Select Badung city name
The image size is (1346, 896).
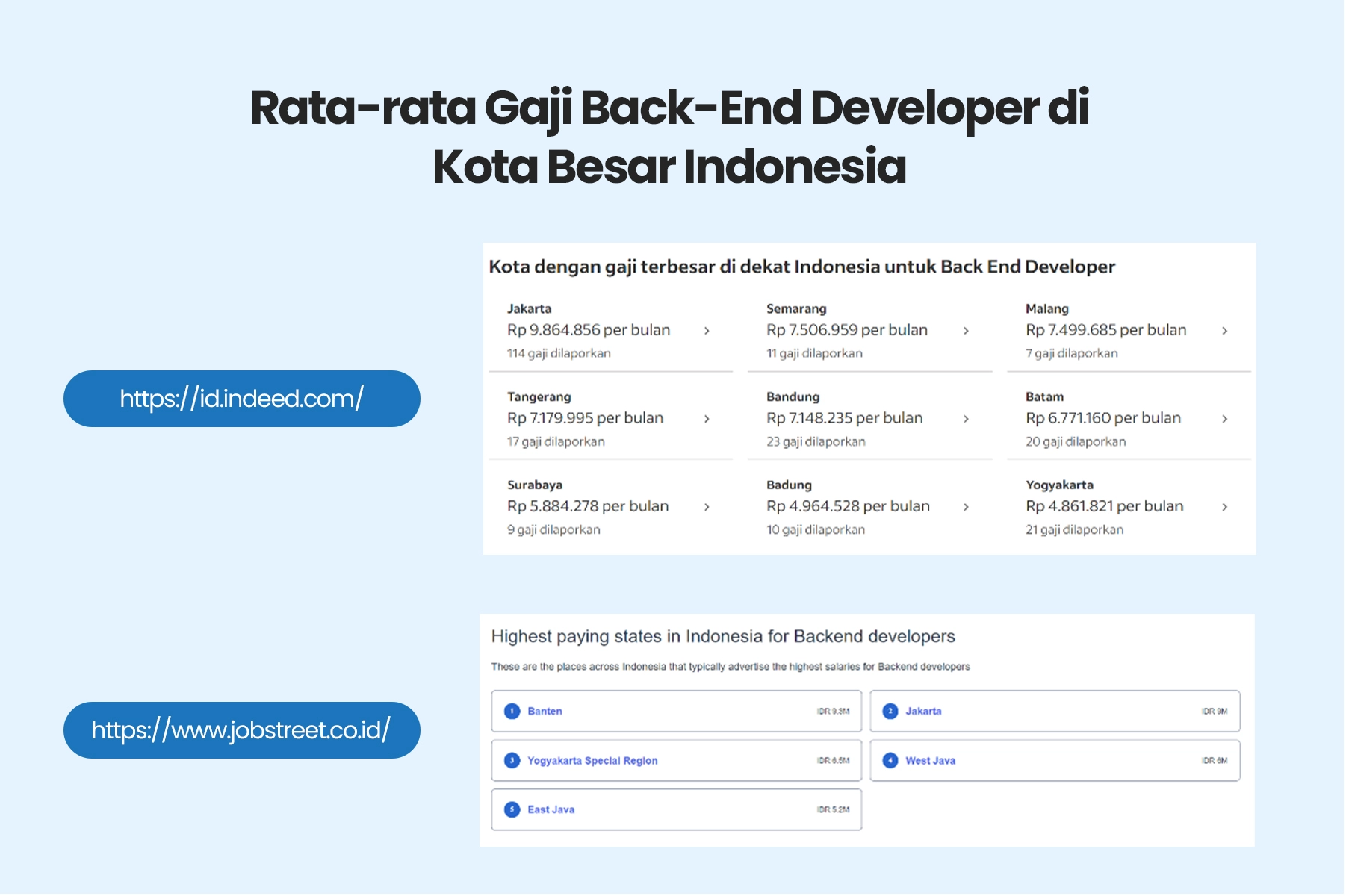coord(789,485)
